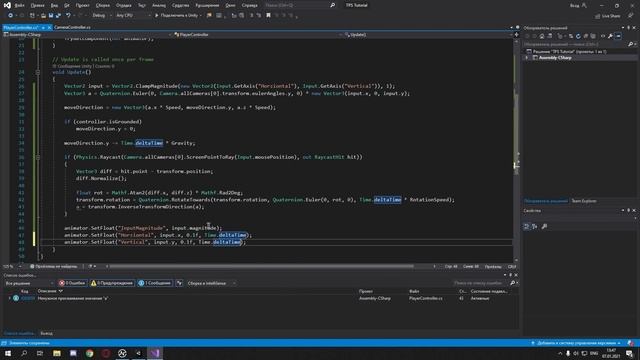This screenshot has height=360, width=640.
Task: Toggle the 0 Ошибки errors filter
Action: click(72, 283)
